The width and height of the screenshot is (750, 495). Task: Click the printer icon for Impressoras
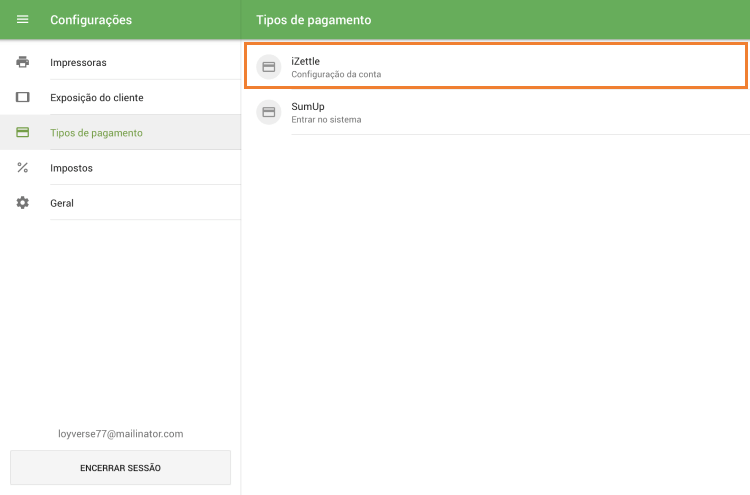[x=22, y=62]
